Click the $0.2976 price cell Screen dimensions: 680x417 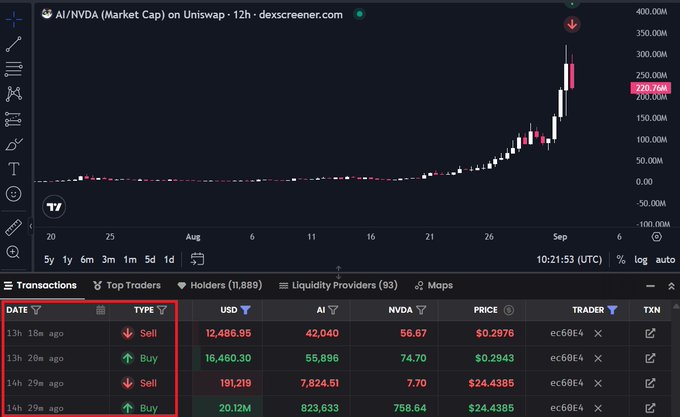494,333
